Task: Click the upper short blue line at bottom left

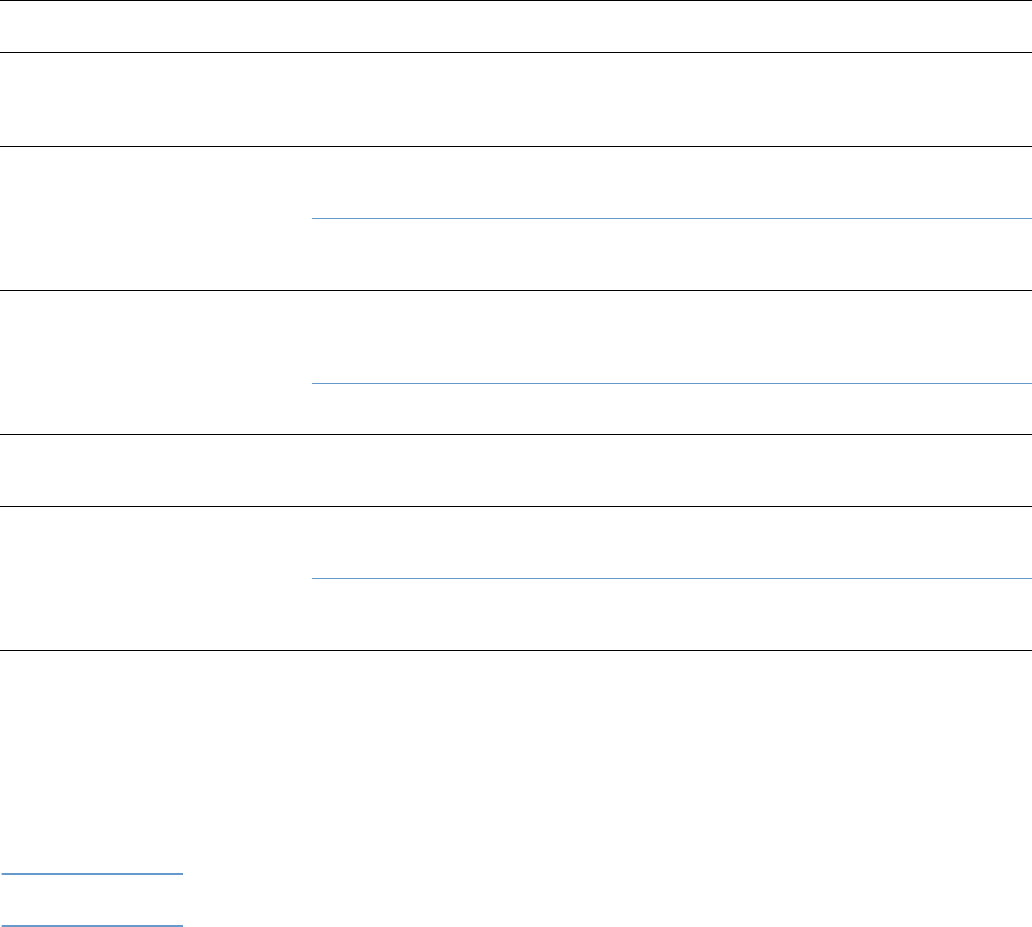Action: pyautogui.click(x=92, y=873)
